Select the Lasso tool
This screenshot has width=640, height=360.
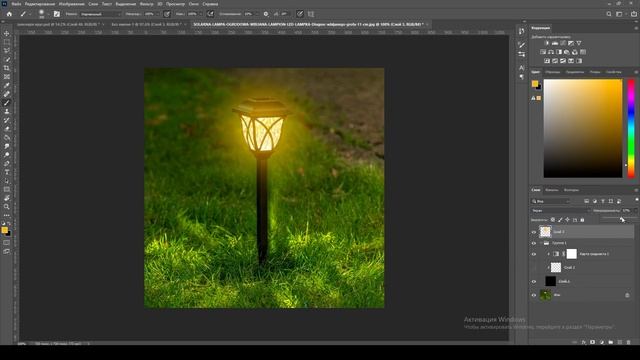(x=7, y=51)
